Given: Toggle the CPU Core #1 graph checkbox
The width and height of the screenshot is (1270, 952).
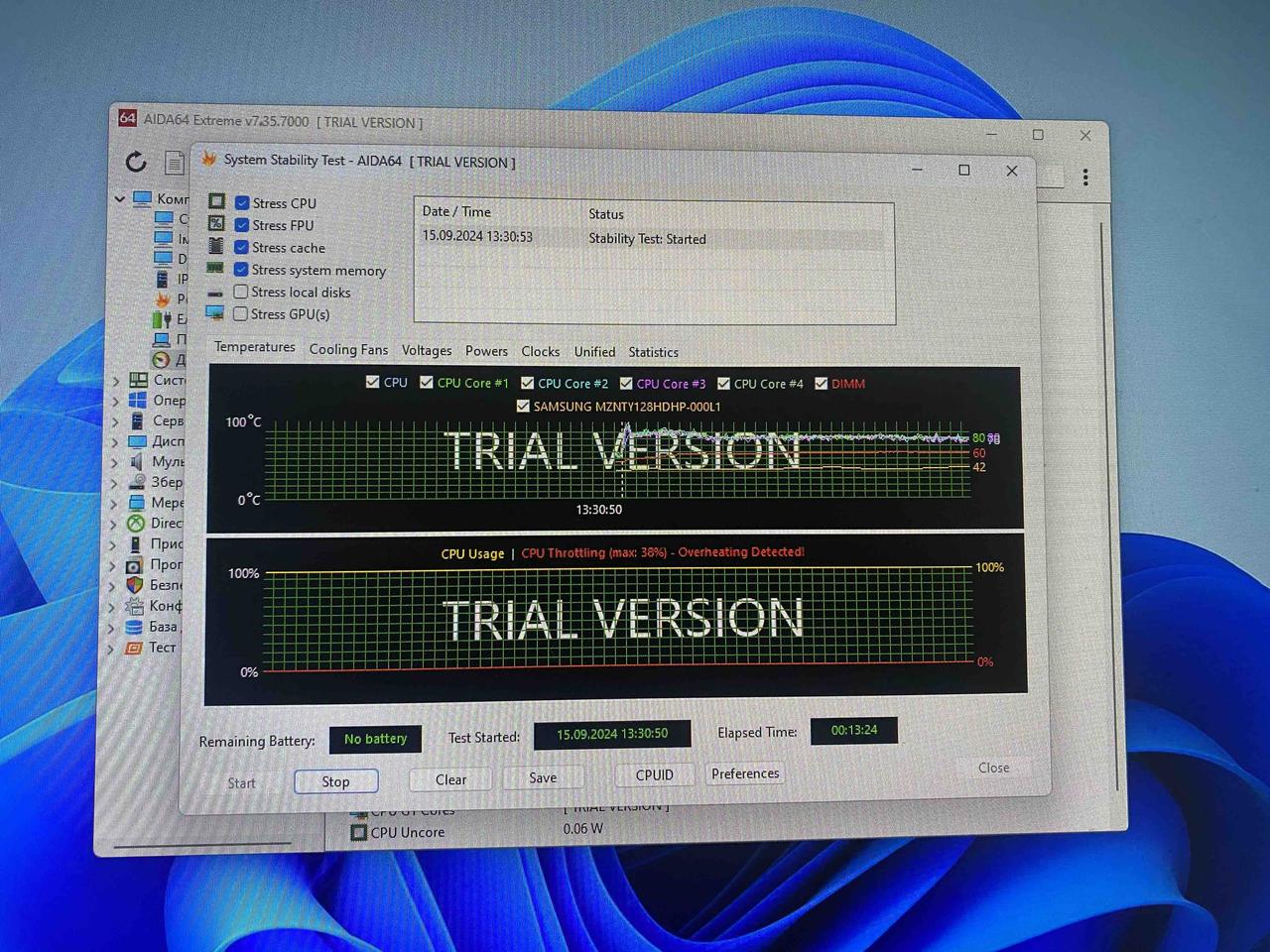Looking at the screenshot, I should [427, 382].
